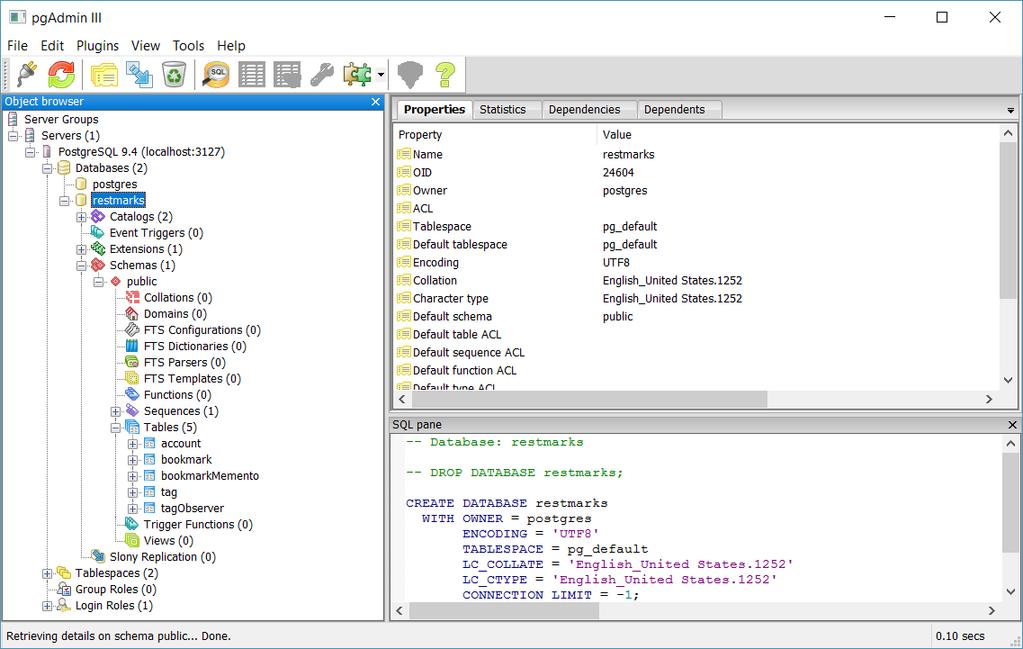
Task: Click the SQL pane down scroll arrow
Action: 1011,592
